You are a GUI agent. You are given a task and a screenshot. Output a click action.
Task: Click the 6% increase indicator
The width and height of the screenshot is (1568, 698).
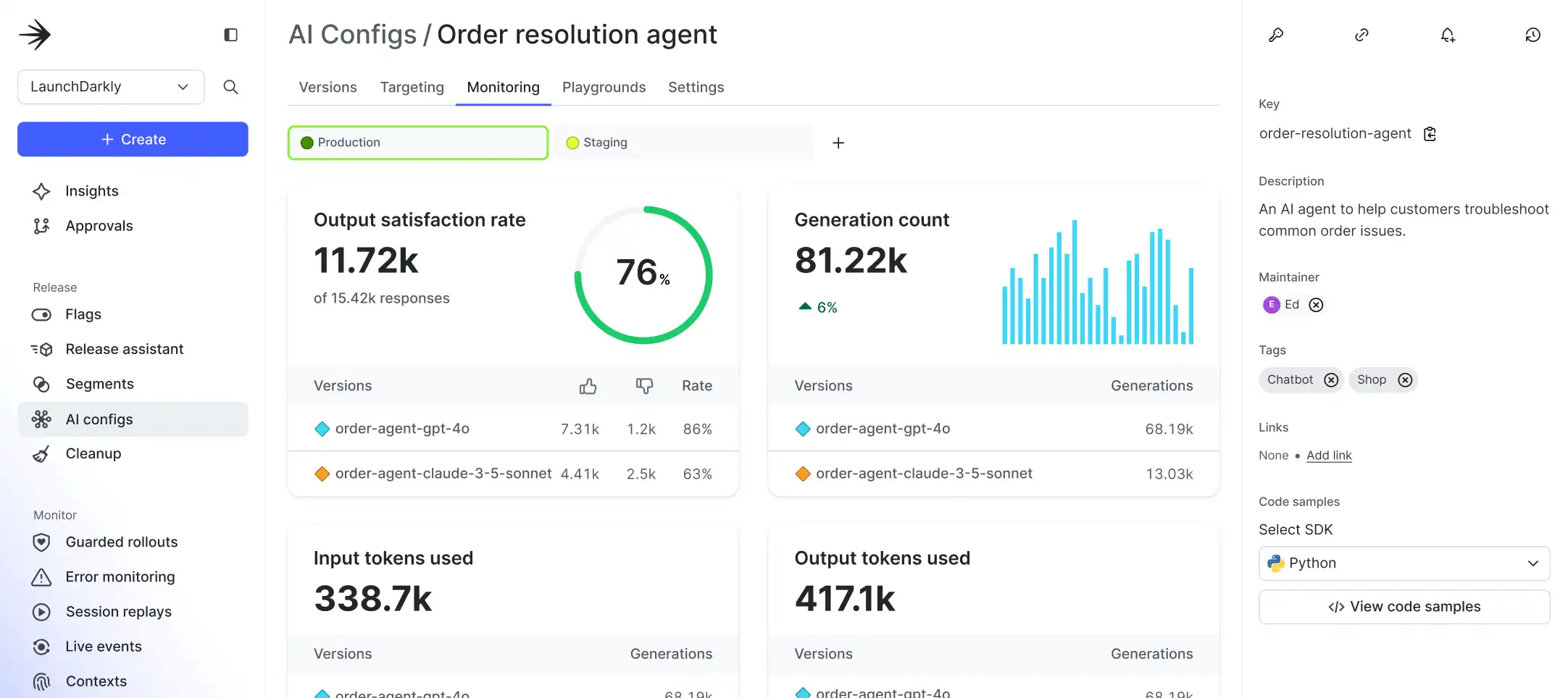pos(817,307)
